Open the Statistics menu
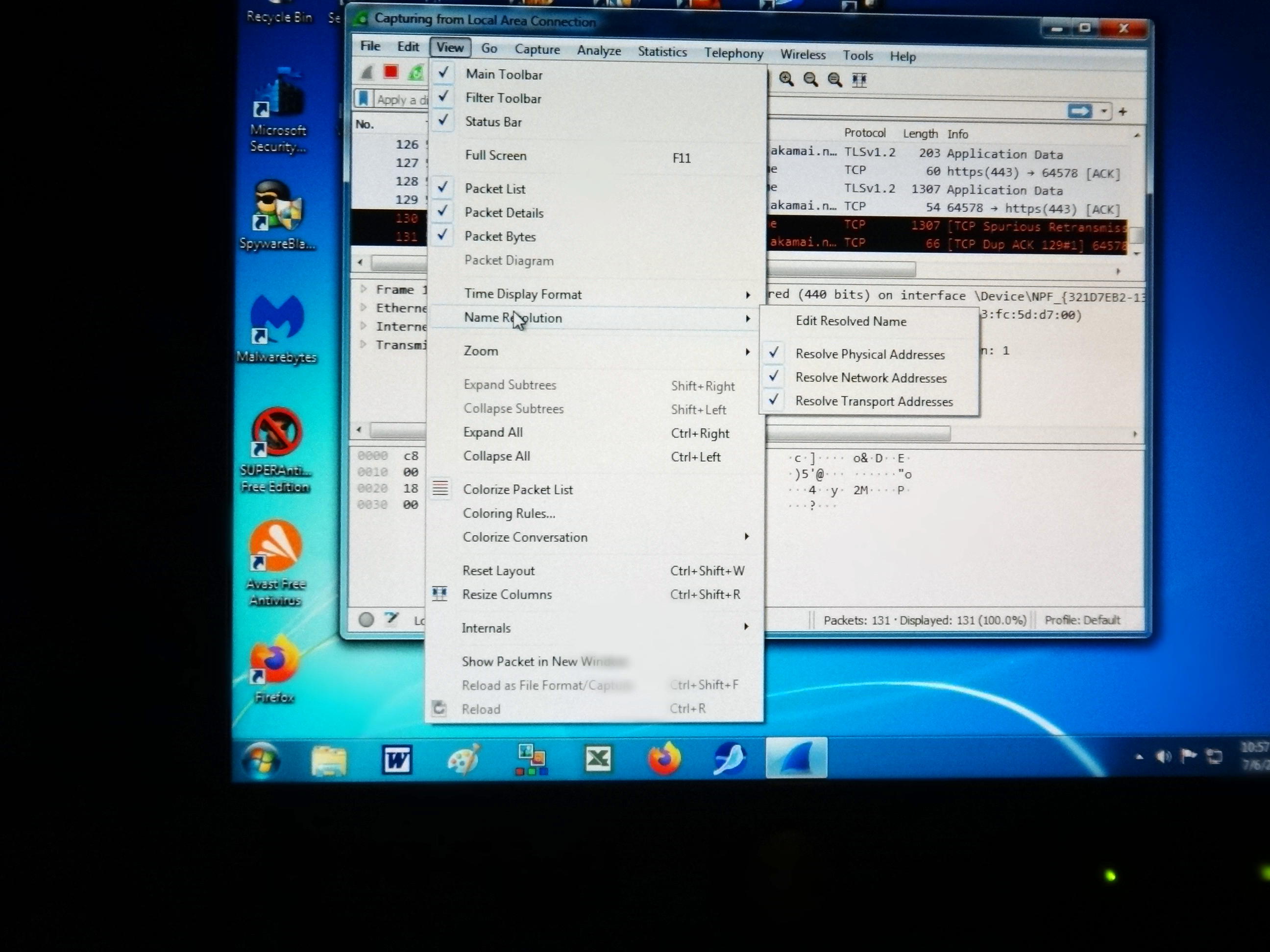This screenshot has width=1270, height=952. [x=662, y=51]
